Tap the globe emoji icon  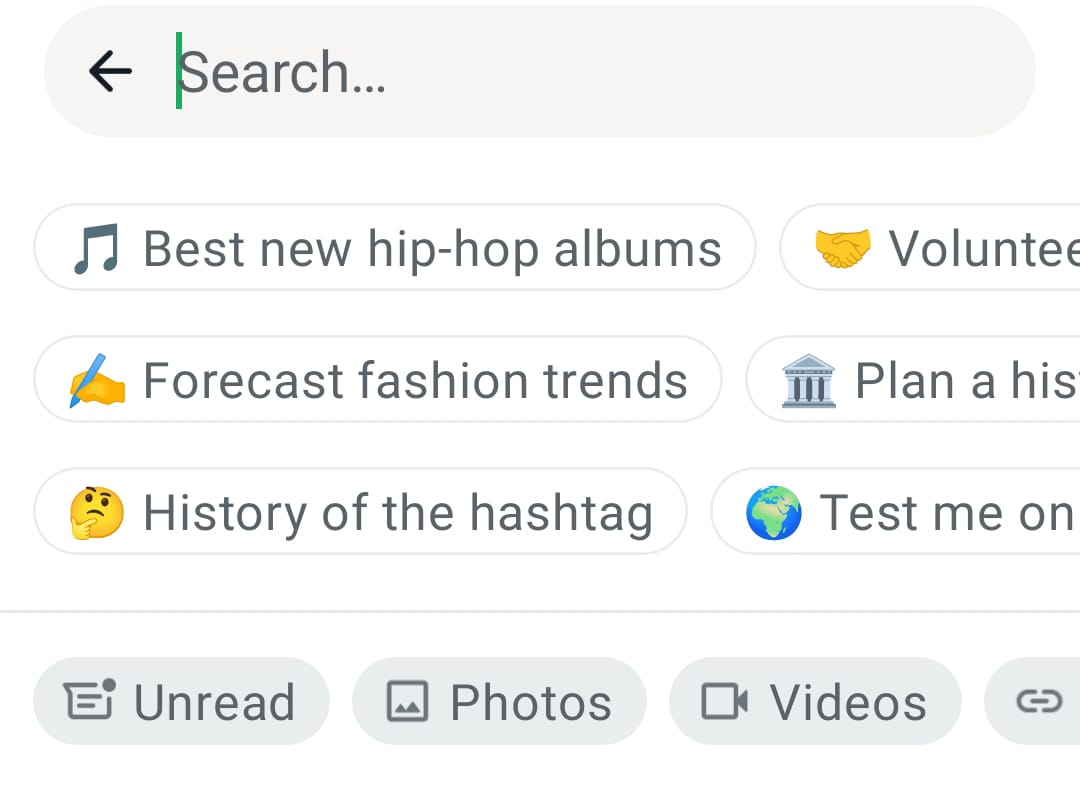[x=774, y=512]
